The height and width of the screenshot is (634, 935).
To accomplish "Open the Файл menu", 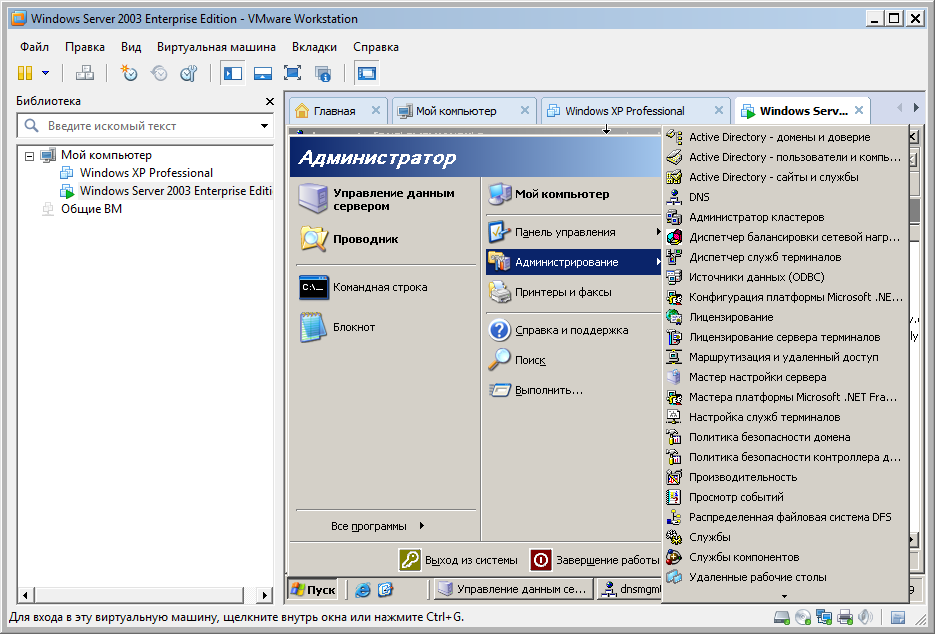I will tap(34, 47).
